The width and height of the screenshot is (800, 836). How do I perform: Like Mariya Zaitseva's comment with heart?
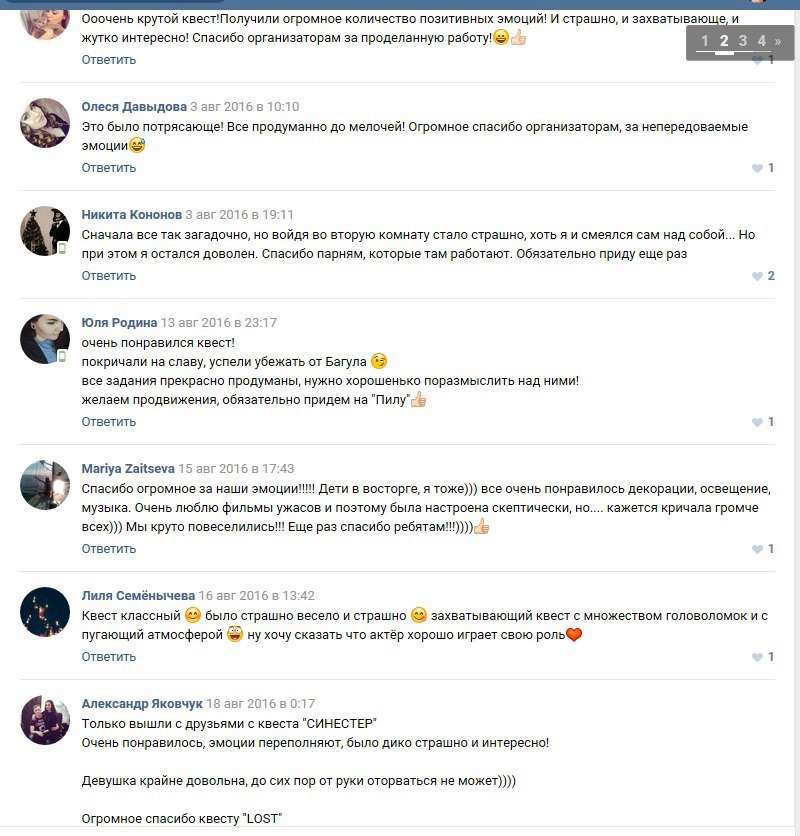point(757,549)
